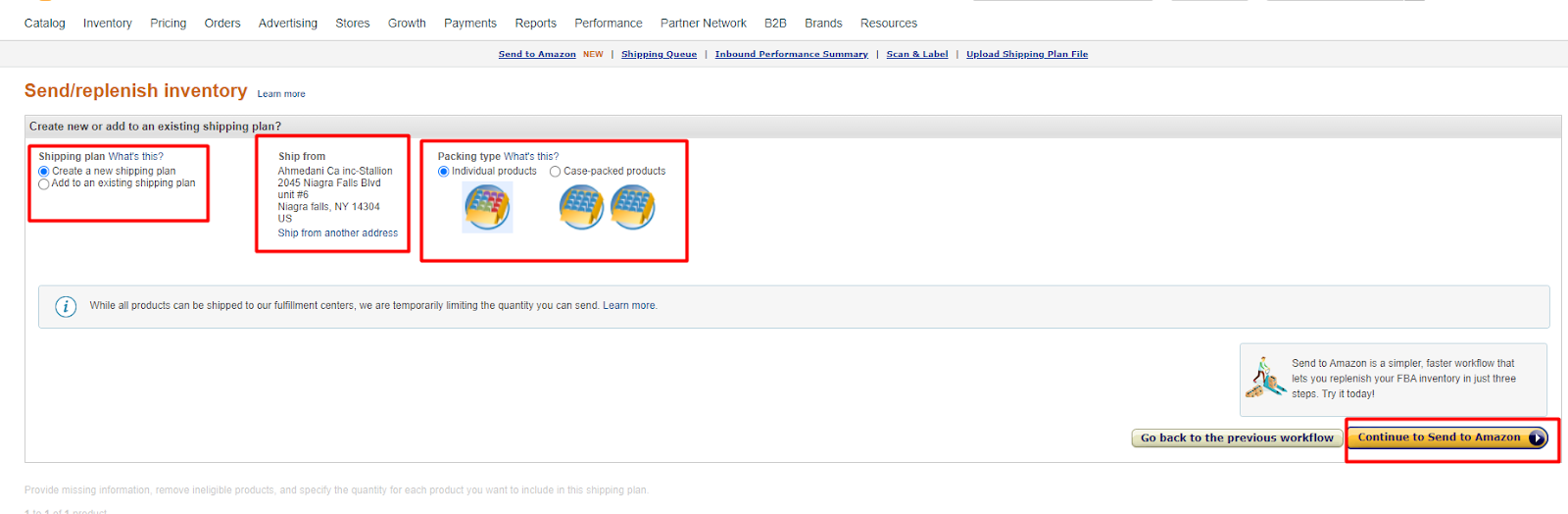Open the B2B menu
The image size is (1568, 514).
click(x=776, y=24)
